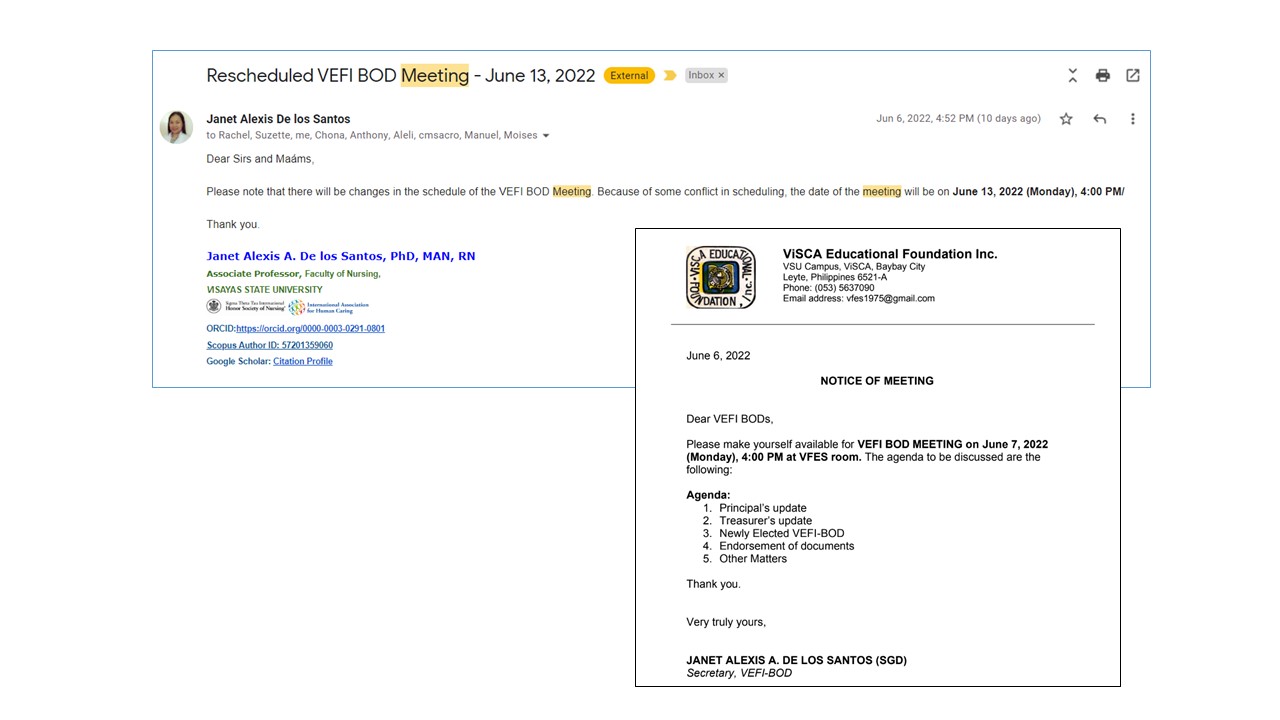Print the rescheduled meeting email
Image resolution: width=1280 pixels, height=720 pixels.
tap(1102, 75)
